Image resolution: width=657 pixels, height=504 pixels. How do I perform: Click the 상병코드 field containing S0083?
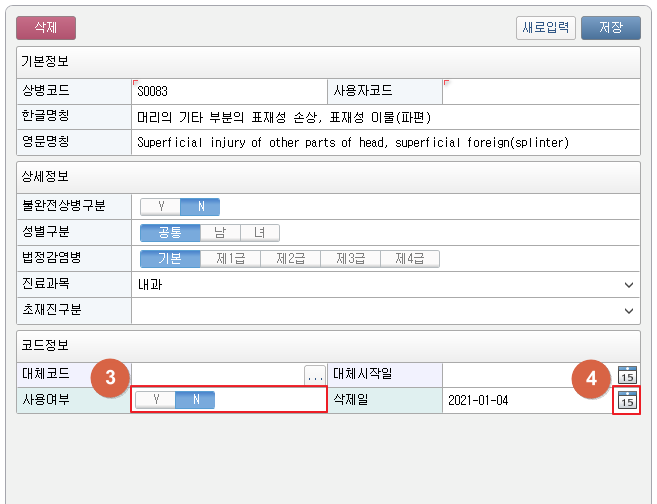pyautogui.click(x=228, y=91)
